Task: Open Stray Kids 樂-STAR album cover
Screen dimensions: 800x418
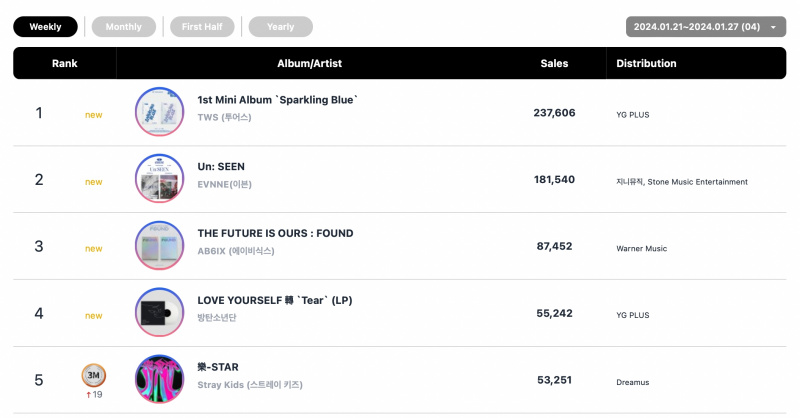Action: (x=159, y=379)
